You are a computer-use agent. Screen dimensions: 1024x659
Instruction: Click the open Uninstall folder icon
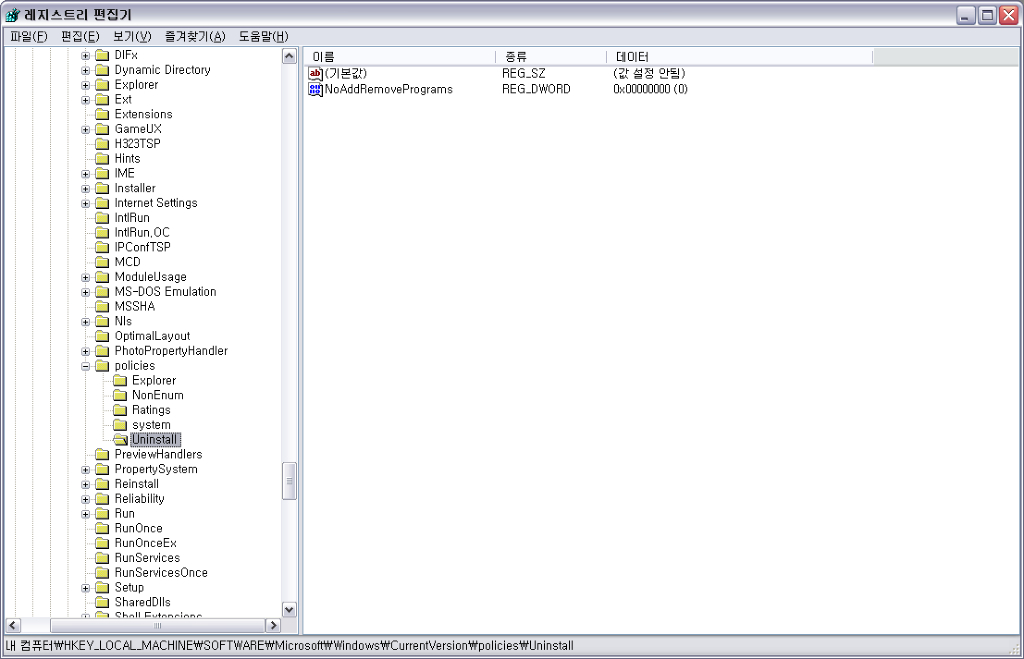click(120, 440)
